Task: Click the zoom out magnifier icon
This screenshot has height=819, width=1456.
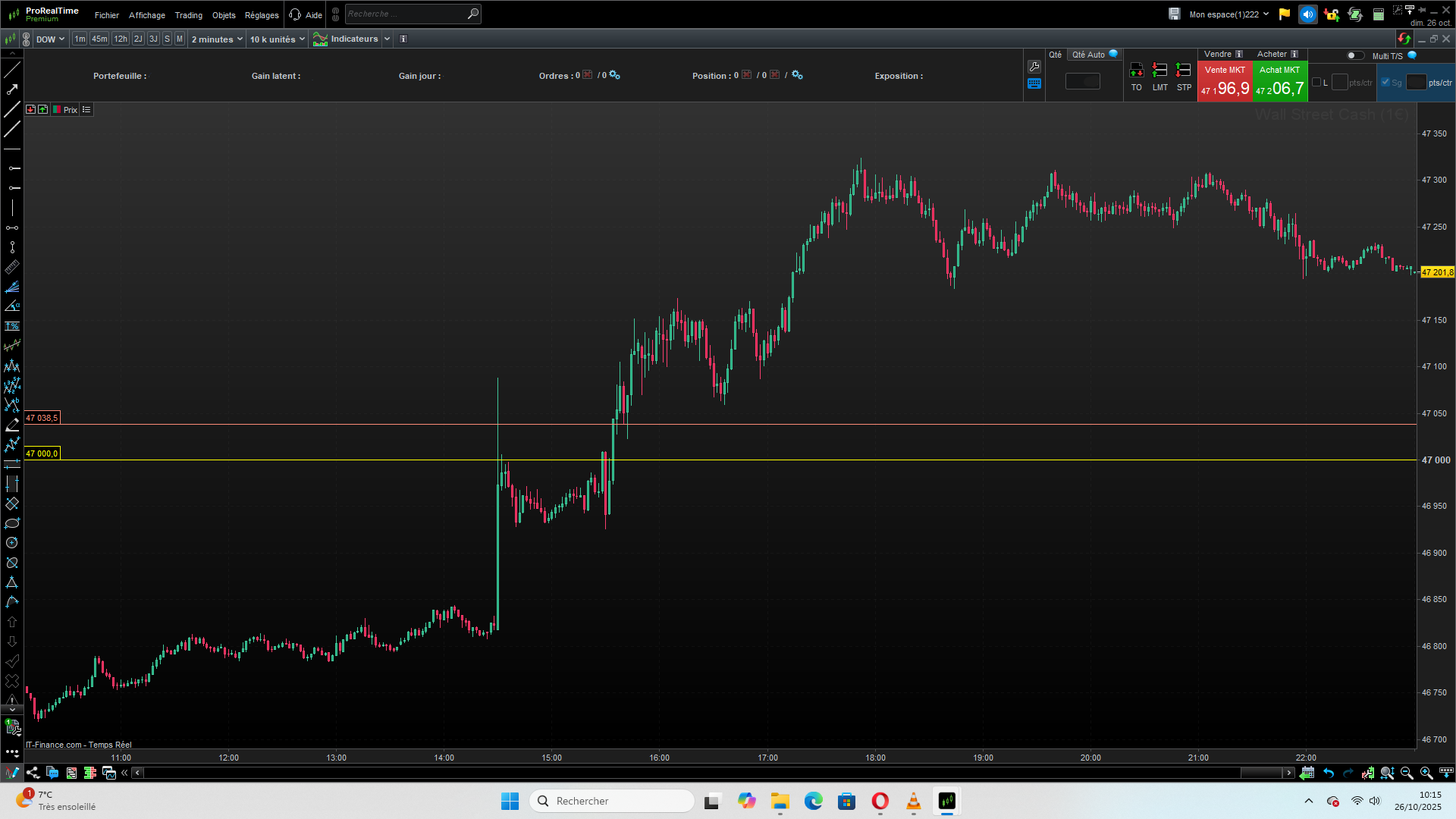Action: tap(1407, 773)
